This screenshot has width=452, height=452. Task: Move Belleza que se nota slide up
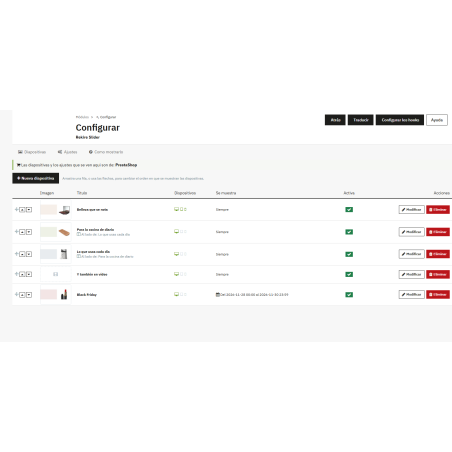coord(22,210)
